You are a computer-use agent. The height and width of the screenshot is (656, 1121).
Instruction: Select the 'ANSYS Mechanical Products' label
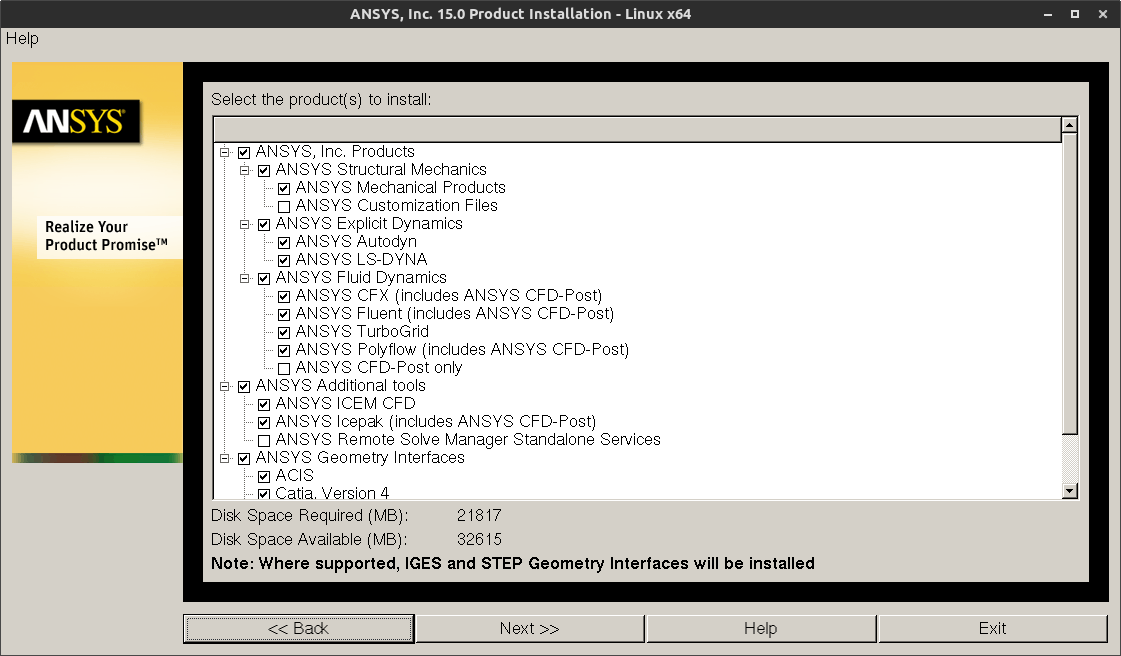400,187
